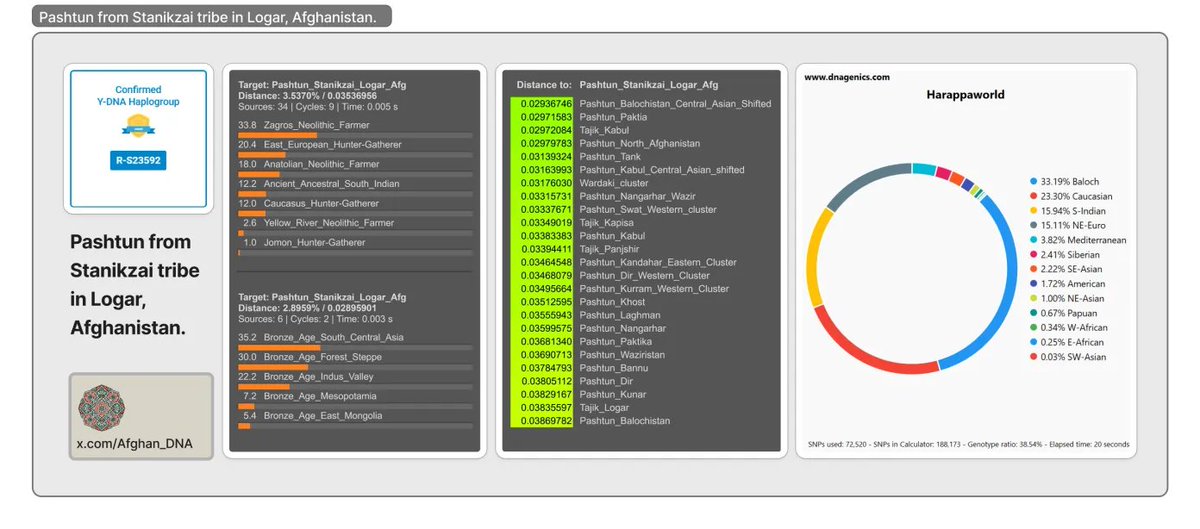Screen dimensions: 1200x529
Task: Click the 0.03869782 distance value
Action: (x=546, y=420)
